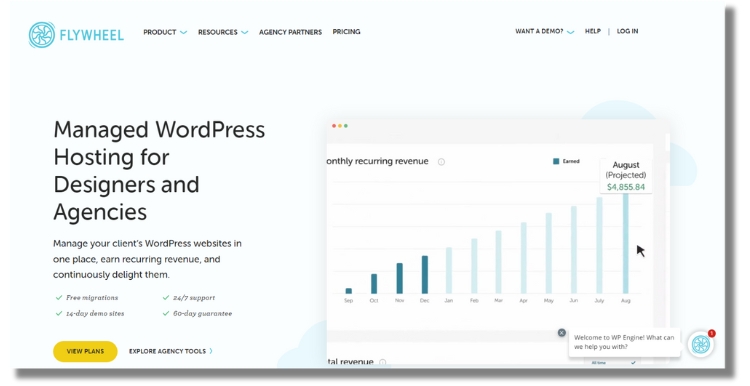Follow the Explore Agency Tools link

(x=171, y=351)
